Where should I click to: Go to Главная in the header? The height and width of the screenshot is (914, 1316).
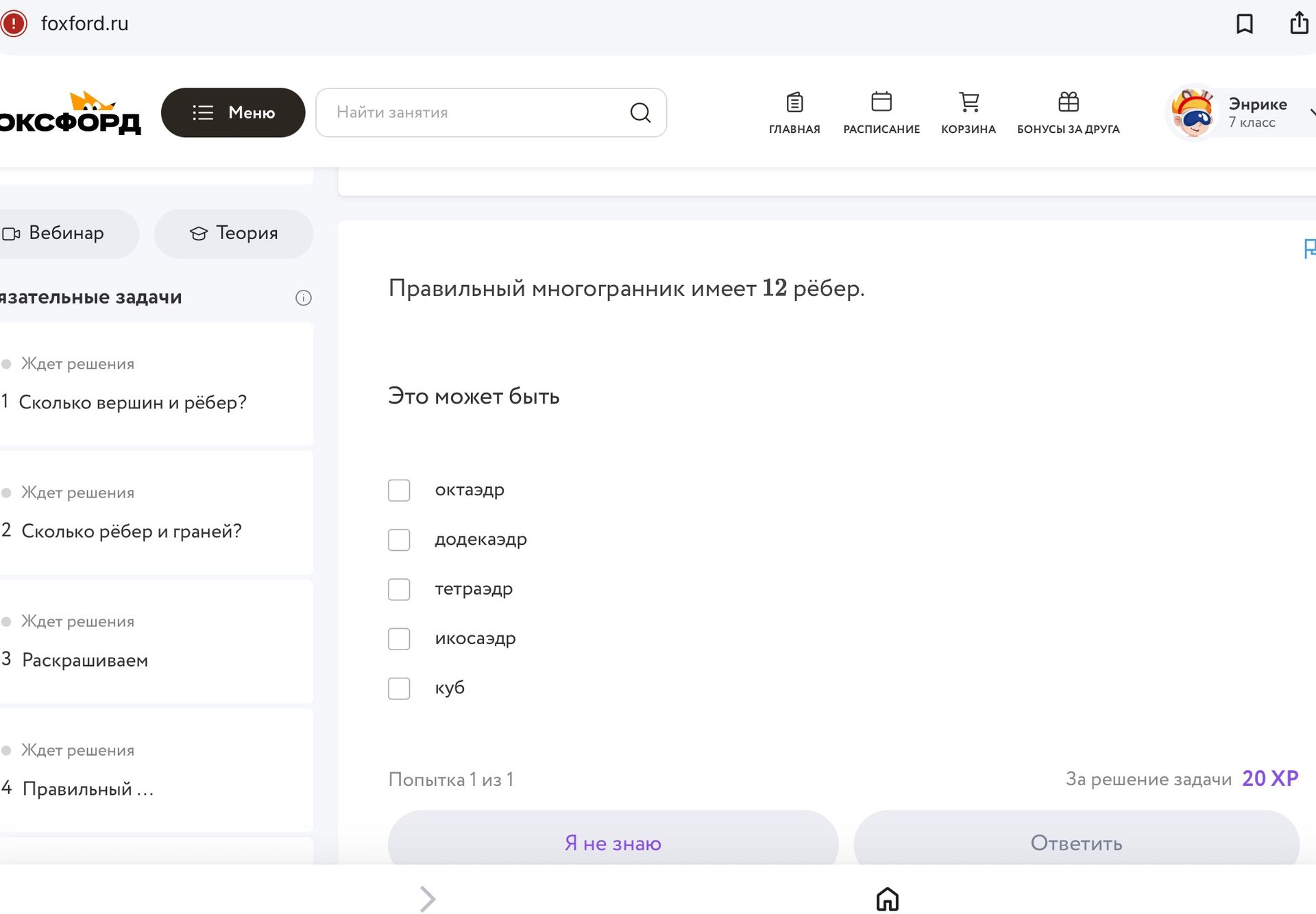794,113
